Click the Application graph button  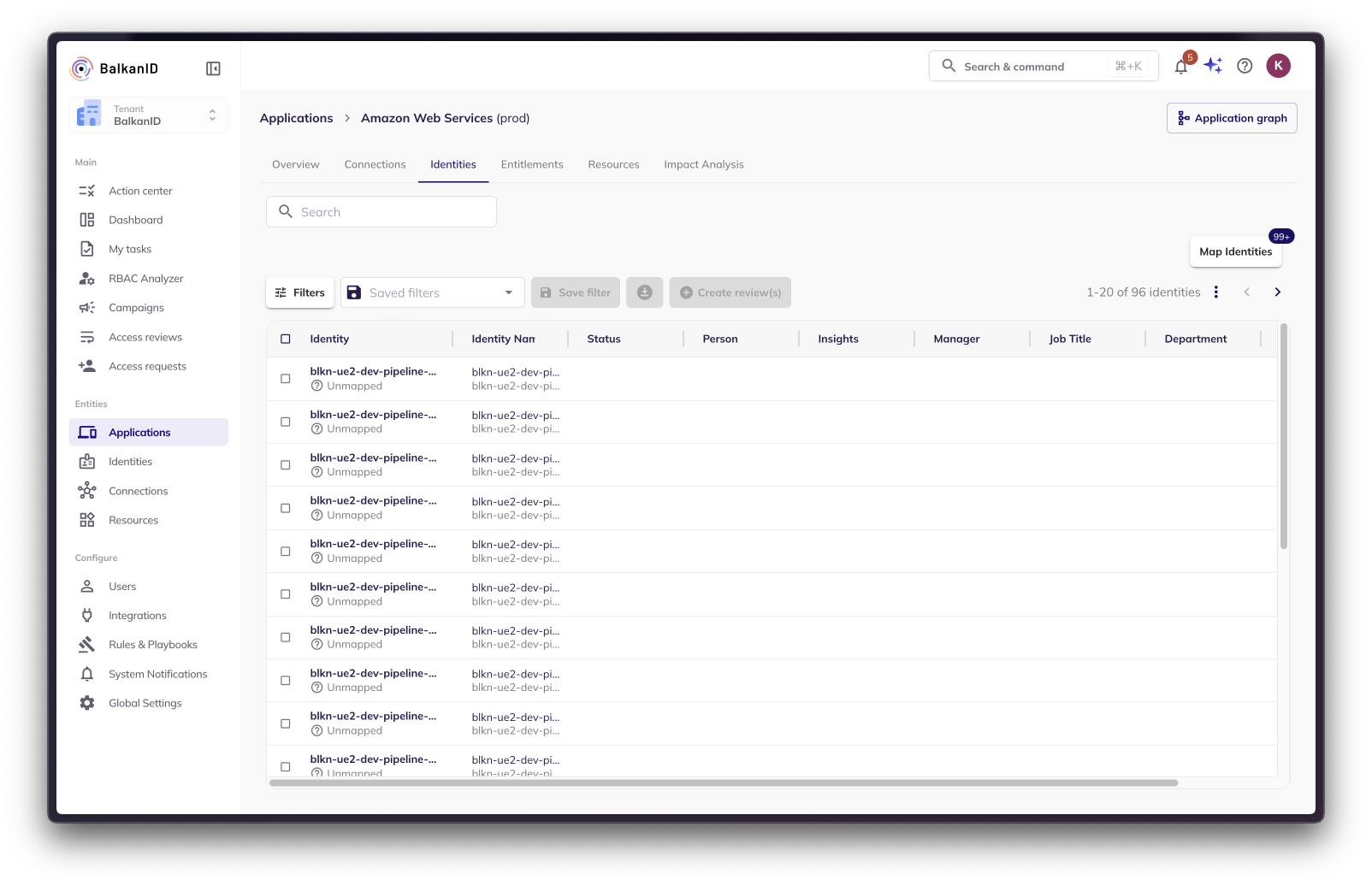pyautogui.click(x=1231, y=118)
